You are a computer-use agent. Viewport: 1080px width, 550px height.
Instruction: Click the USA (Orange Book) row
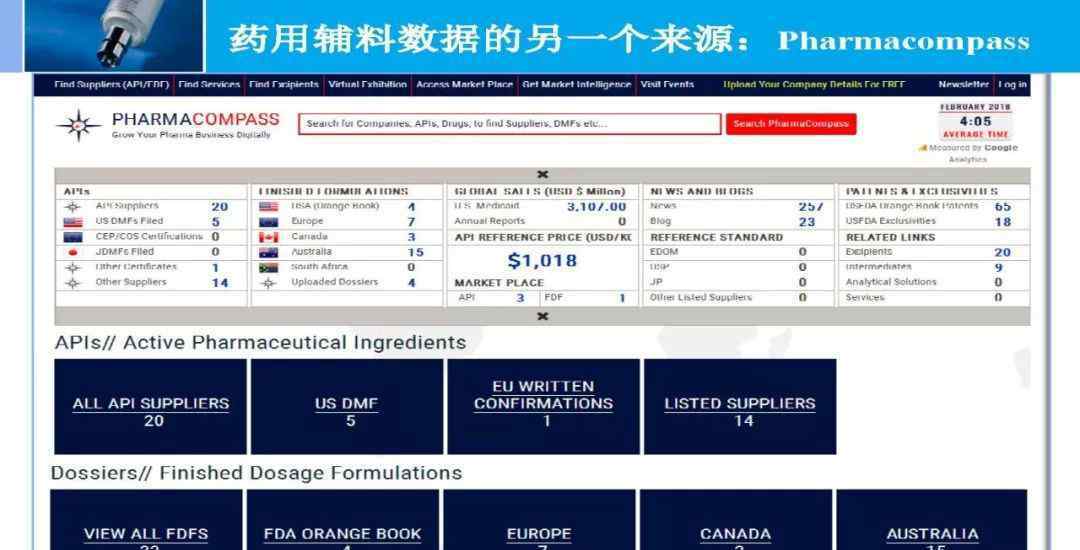[347, 207]
